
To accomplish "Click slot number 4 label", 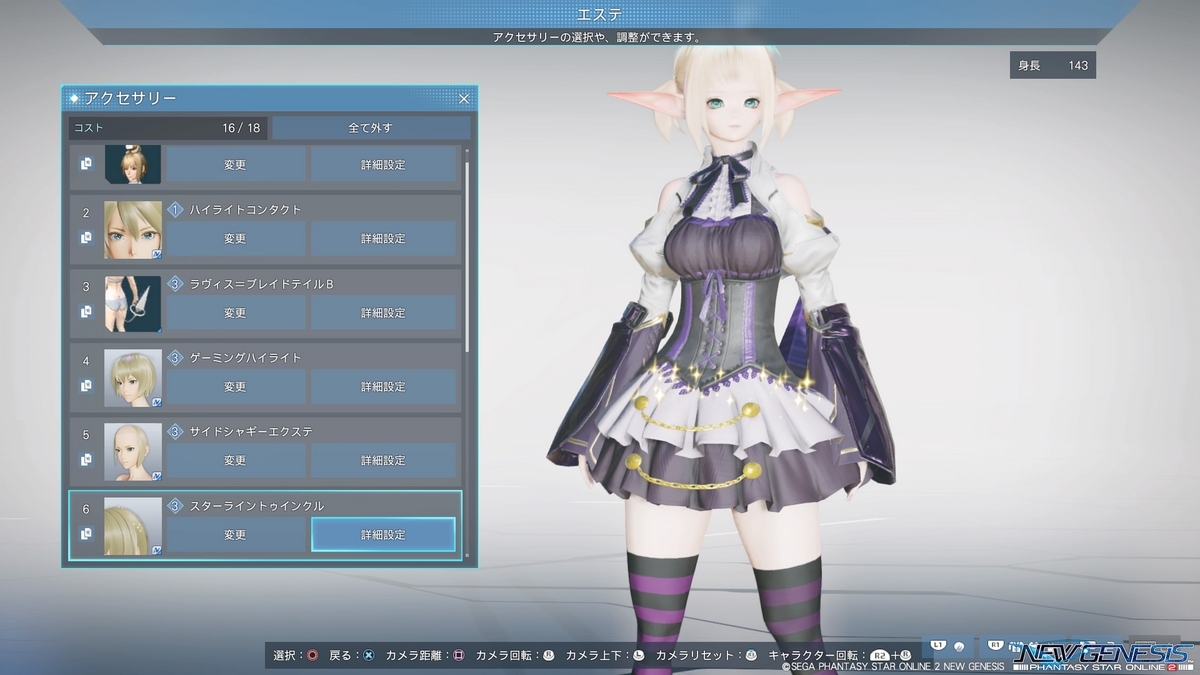I will point(86,361).
